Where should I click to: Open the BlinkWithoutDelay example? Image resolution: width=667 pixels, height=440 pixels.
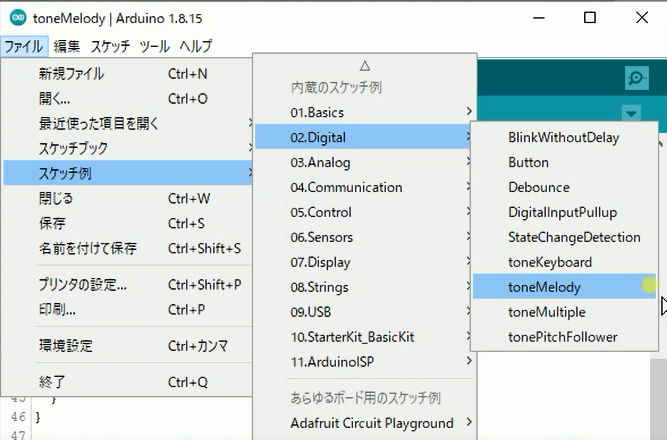click(x=564, y=137)
